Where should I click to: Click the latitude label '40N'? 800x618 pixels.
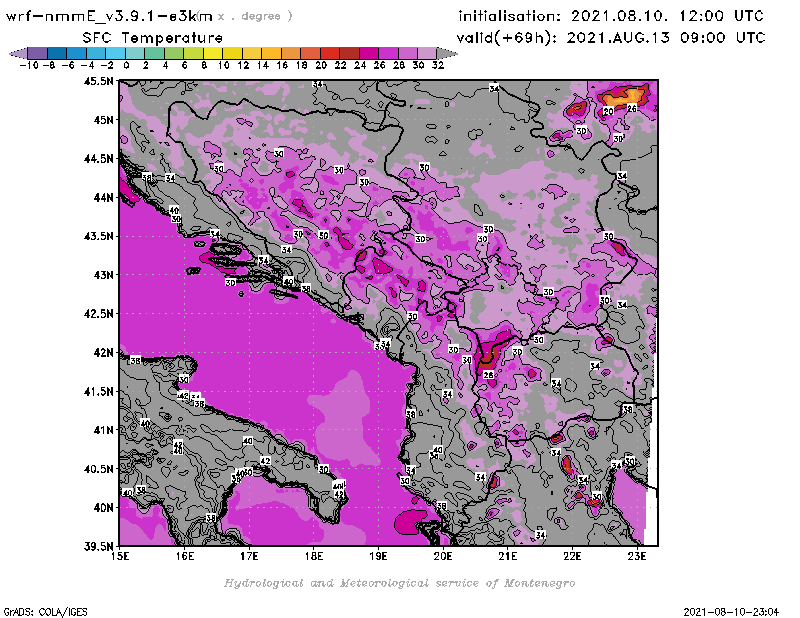click(104, 508)
